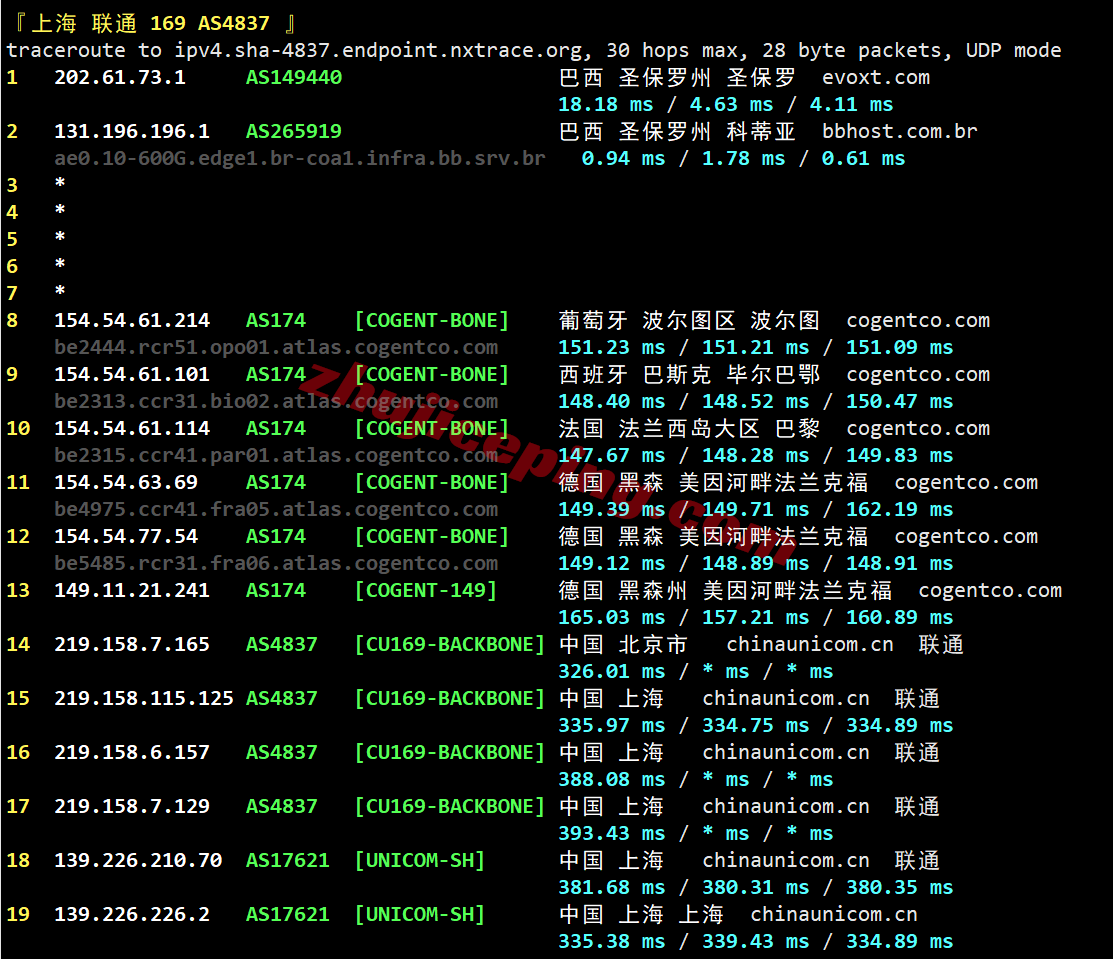Select IP address 154.54.61.214

[x=132, y=320]
